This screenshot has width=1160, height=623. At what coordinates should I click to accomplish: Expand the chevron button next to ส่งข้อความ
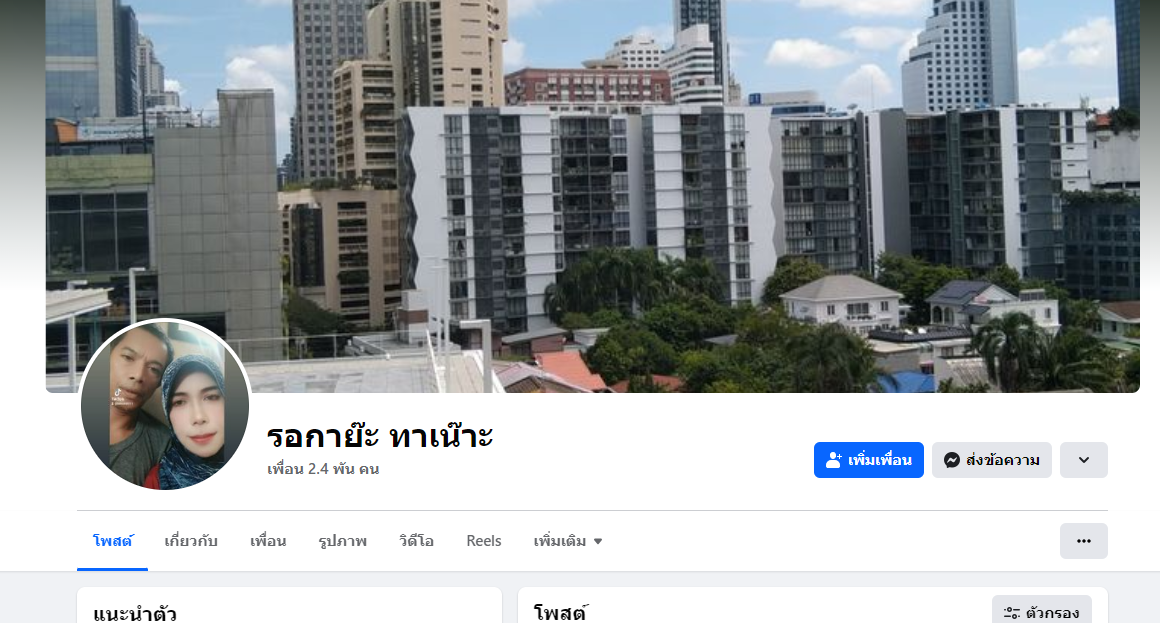click(x=1084, y=460)
